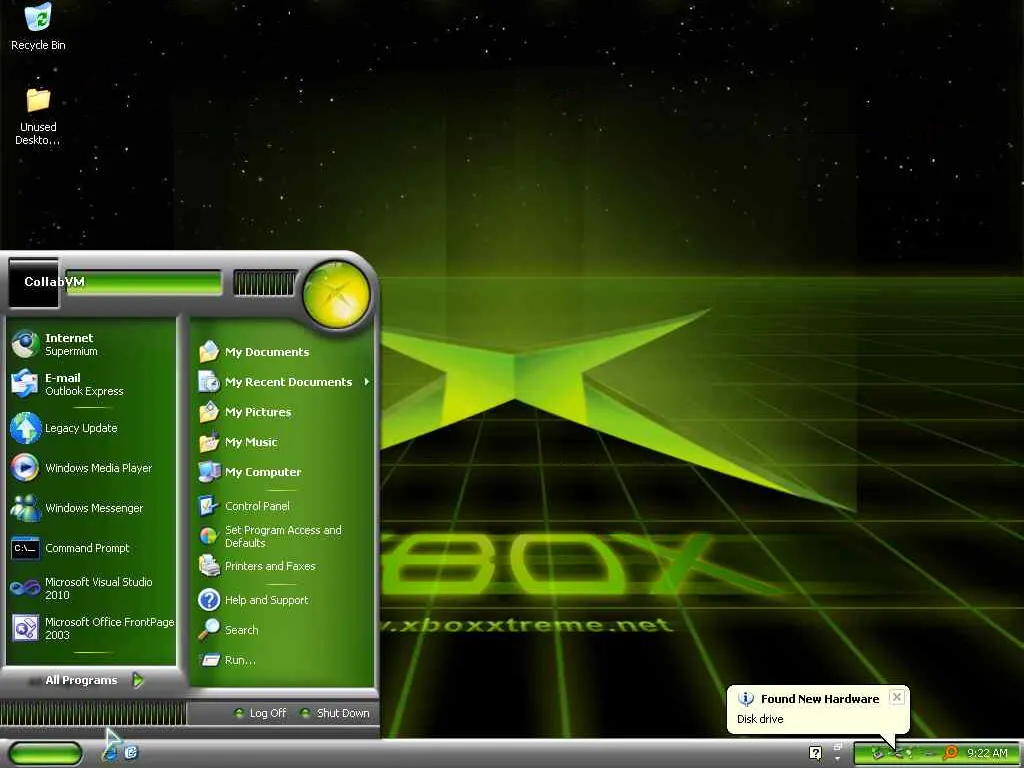Click the Shut Down button
The width and height of the screenshot is (1024, 768).
[x=334, y=713]
